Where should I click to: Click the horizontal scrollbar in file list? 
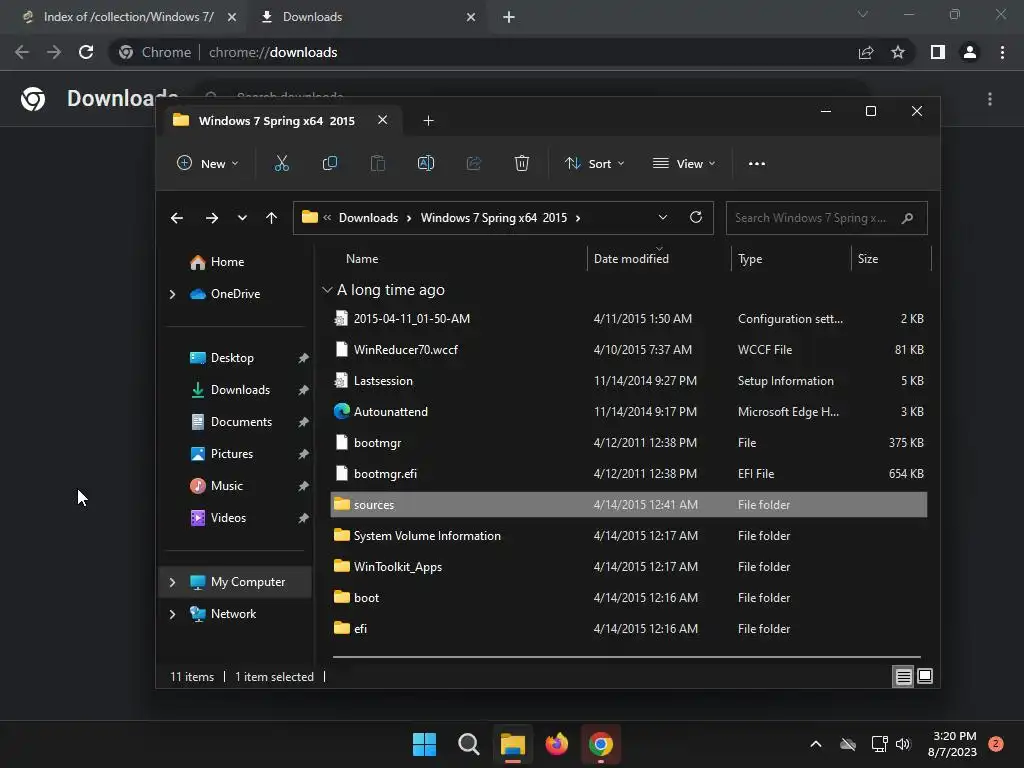tap(626, 657)
